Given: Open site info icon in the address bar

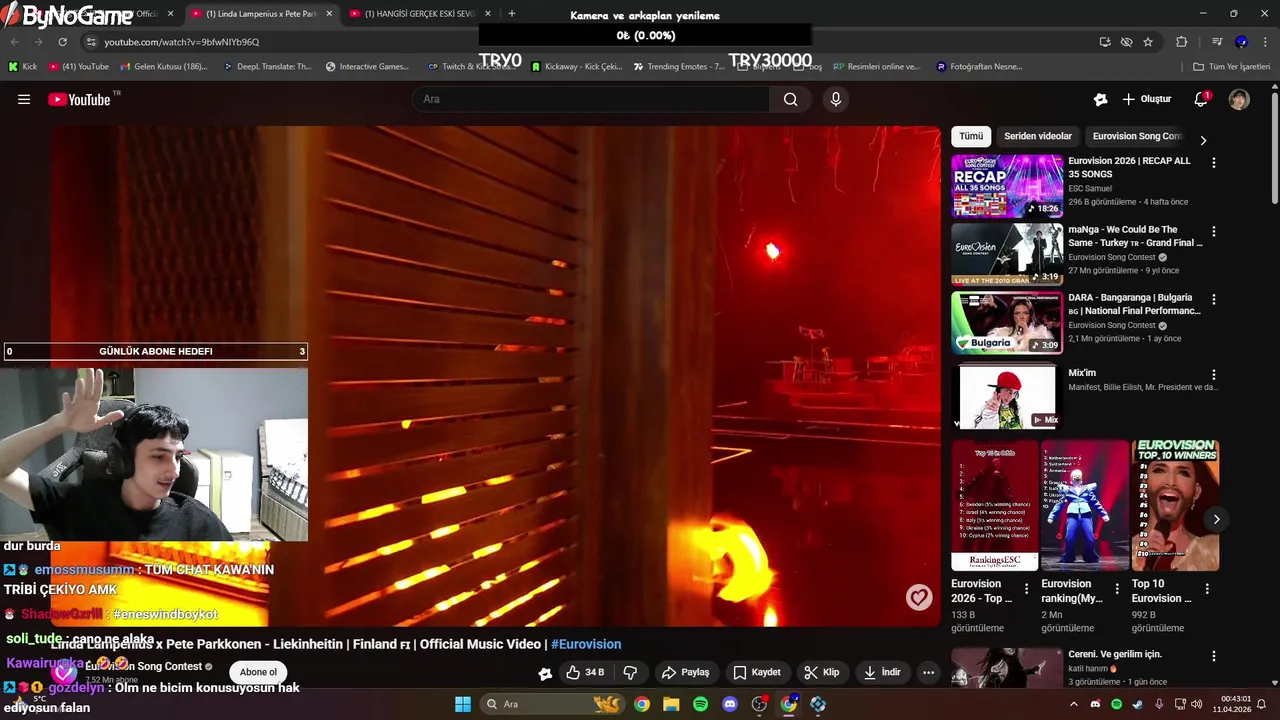Looking at the screenshot, I should coord(91,42).
